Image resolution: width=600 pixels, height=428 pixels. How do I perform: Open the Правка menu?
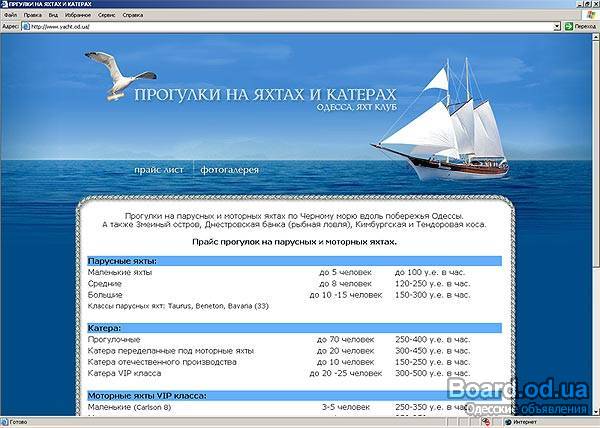(32, 16)
